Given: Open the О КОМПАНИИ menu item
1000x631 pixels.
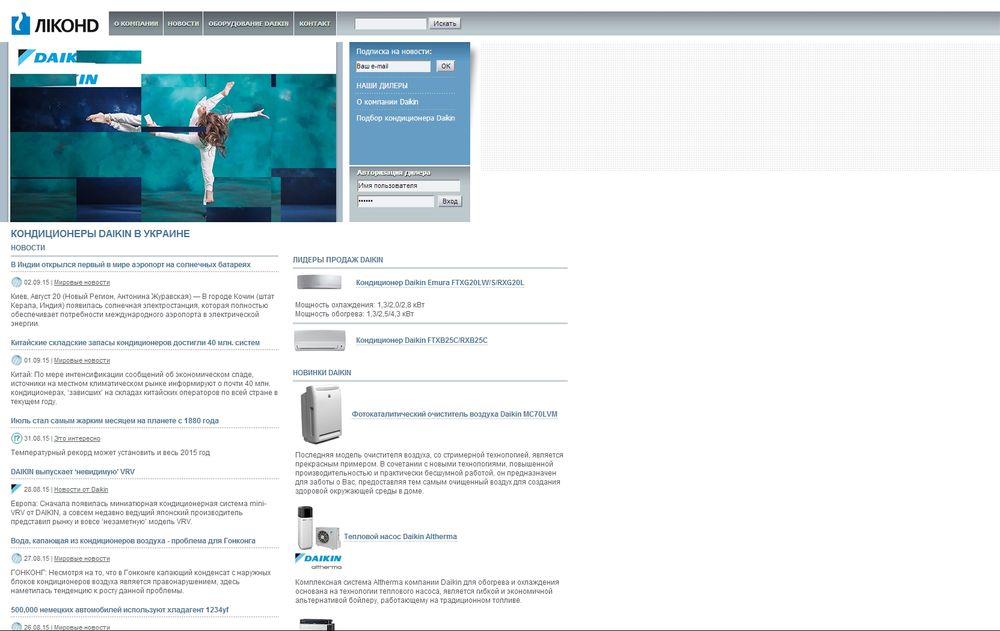Looking at the screenshot, I should coord(136,24).
